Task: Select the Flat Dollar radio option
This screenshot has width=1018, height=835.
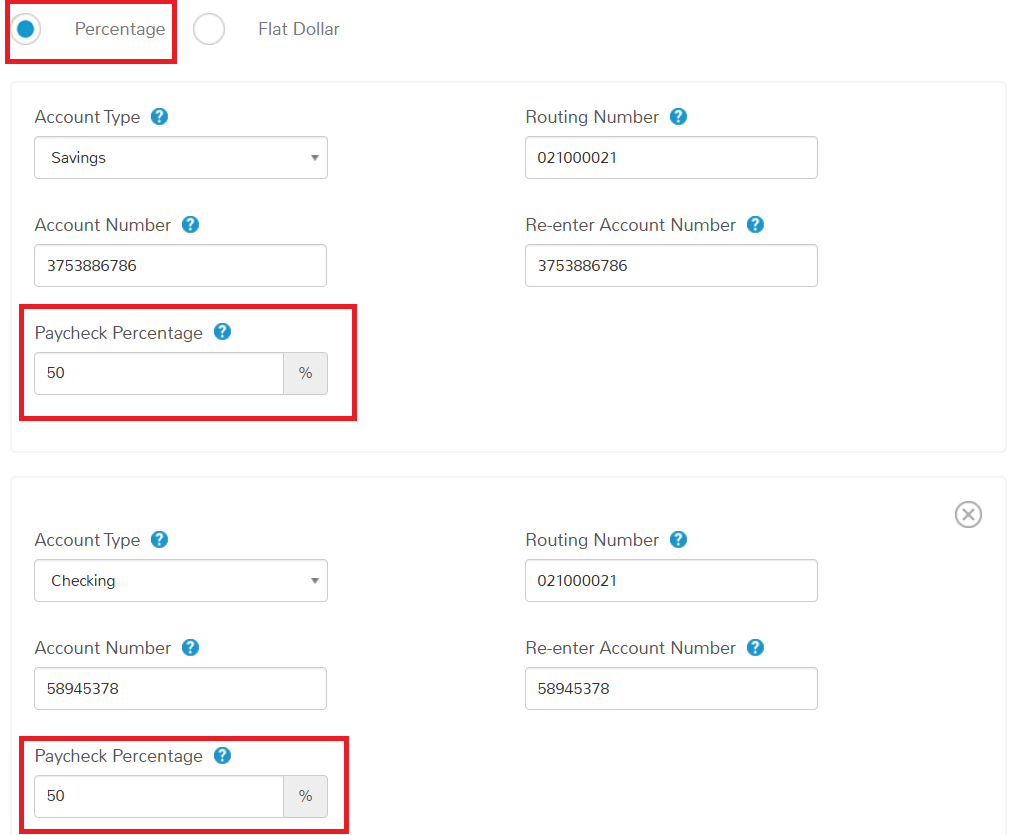Action: click(209, 29)
